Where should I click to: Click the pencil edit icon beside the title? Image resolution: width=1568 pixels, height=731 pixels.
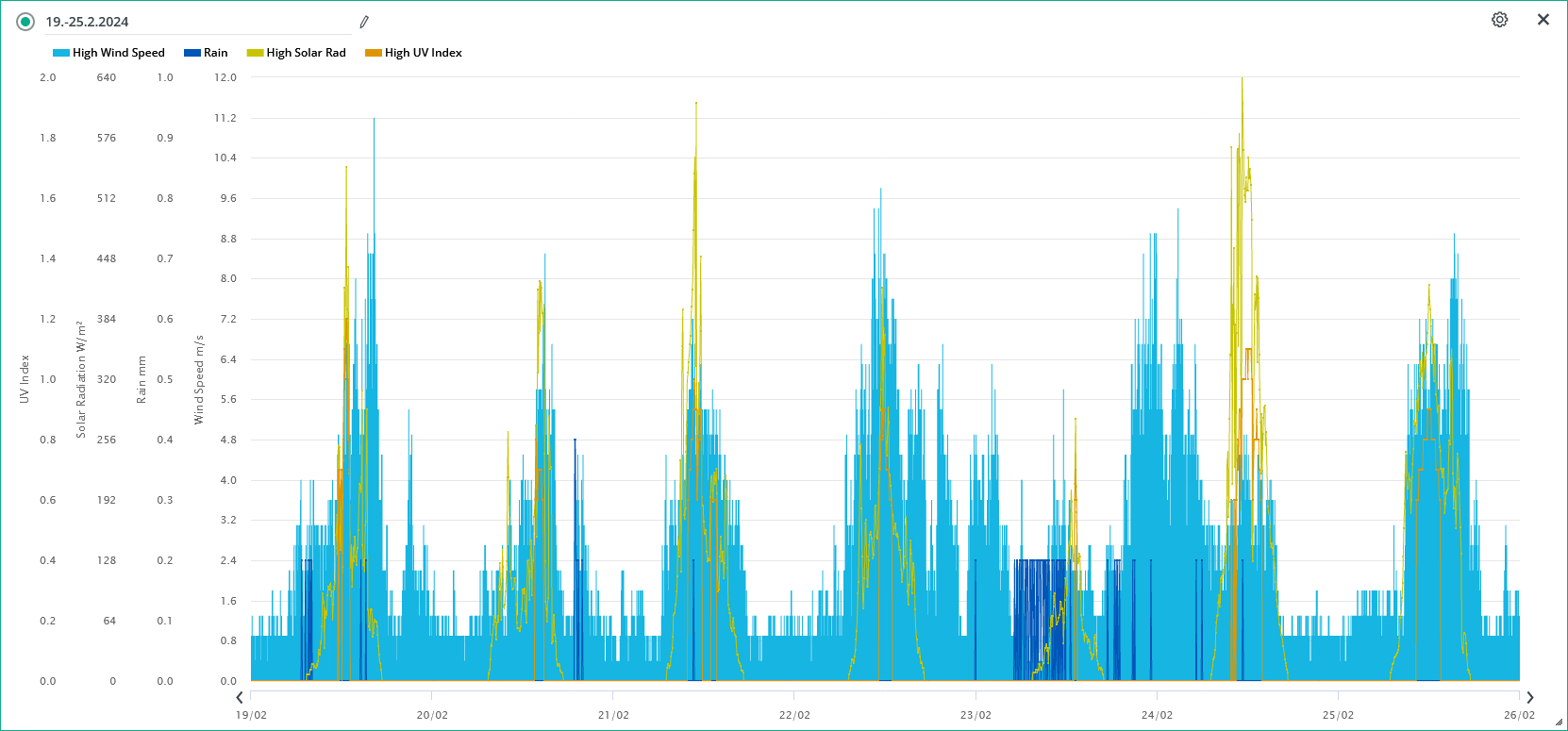(364, 22)
